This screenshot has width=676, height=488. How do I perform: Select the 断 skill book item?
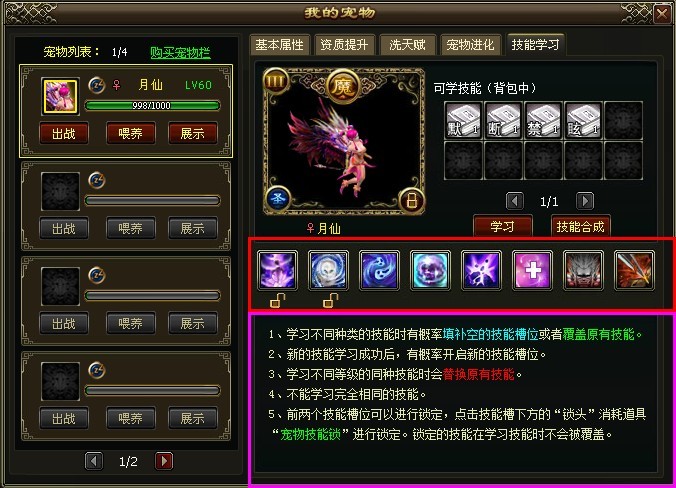pyautogui.click(x=503, y=120)
